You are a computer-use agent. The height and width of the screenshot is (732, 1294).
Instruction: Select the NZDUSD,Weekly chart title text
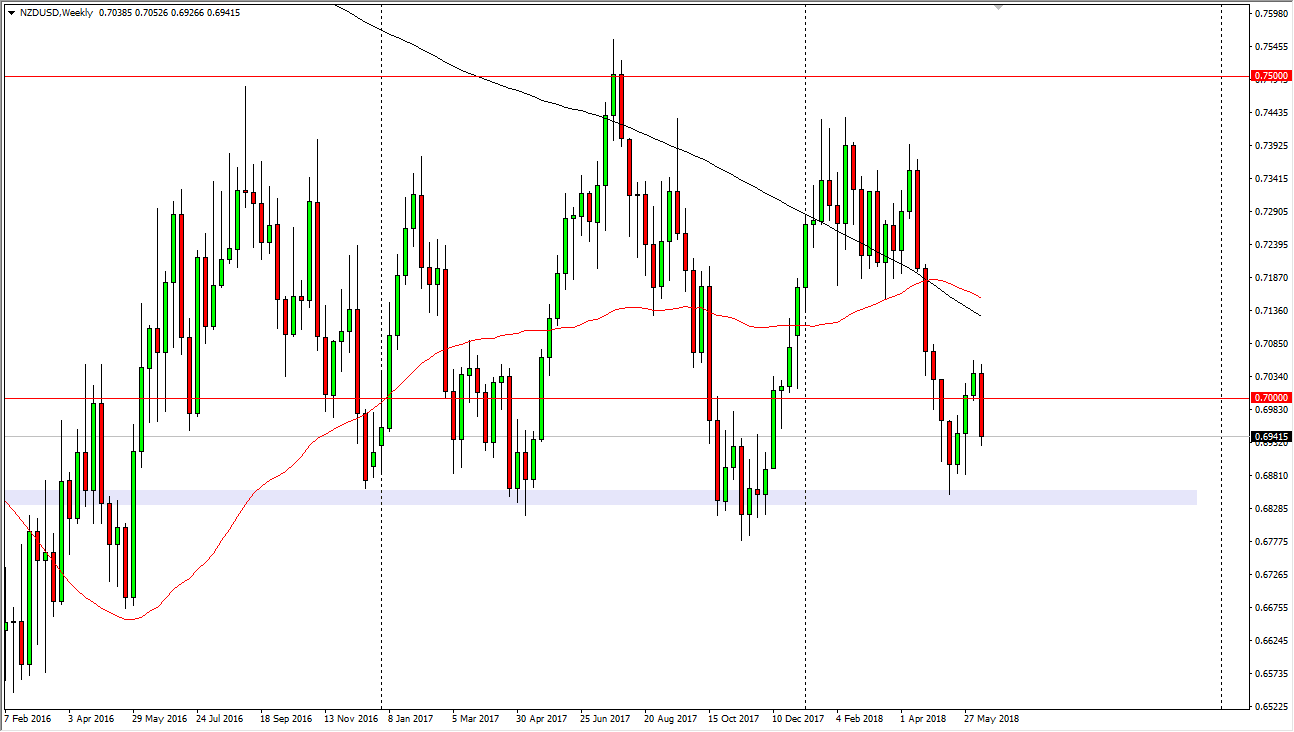click(x=54, y=12)
